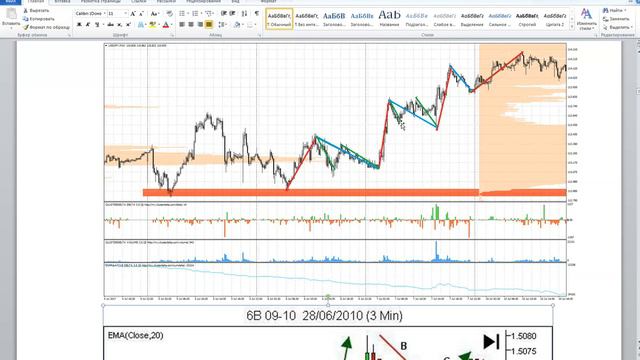Apply numbered list

196,13
